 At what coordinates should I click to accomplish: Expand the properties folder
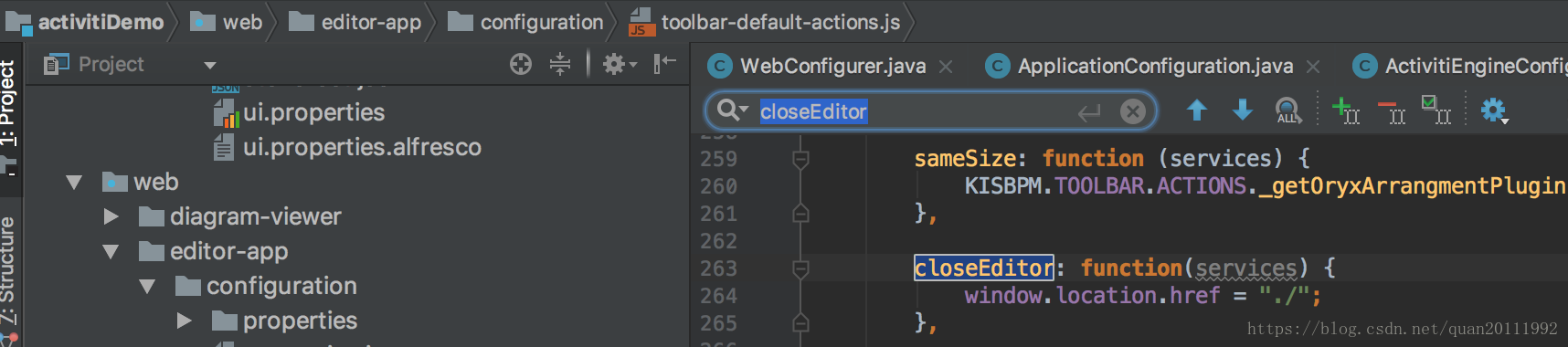click(x=184, y=321)
